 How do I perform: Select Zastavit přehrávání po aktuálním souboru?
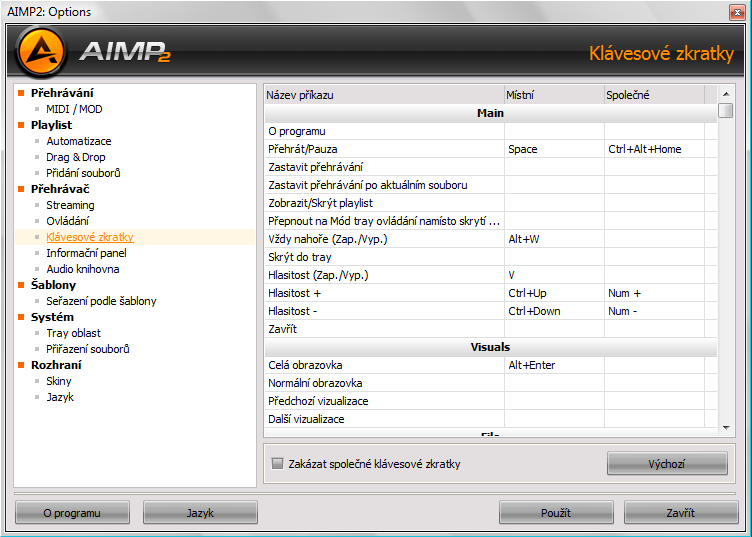pyautogui.click(x=491, y=185)
